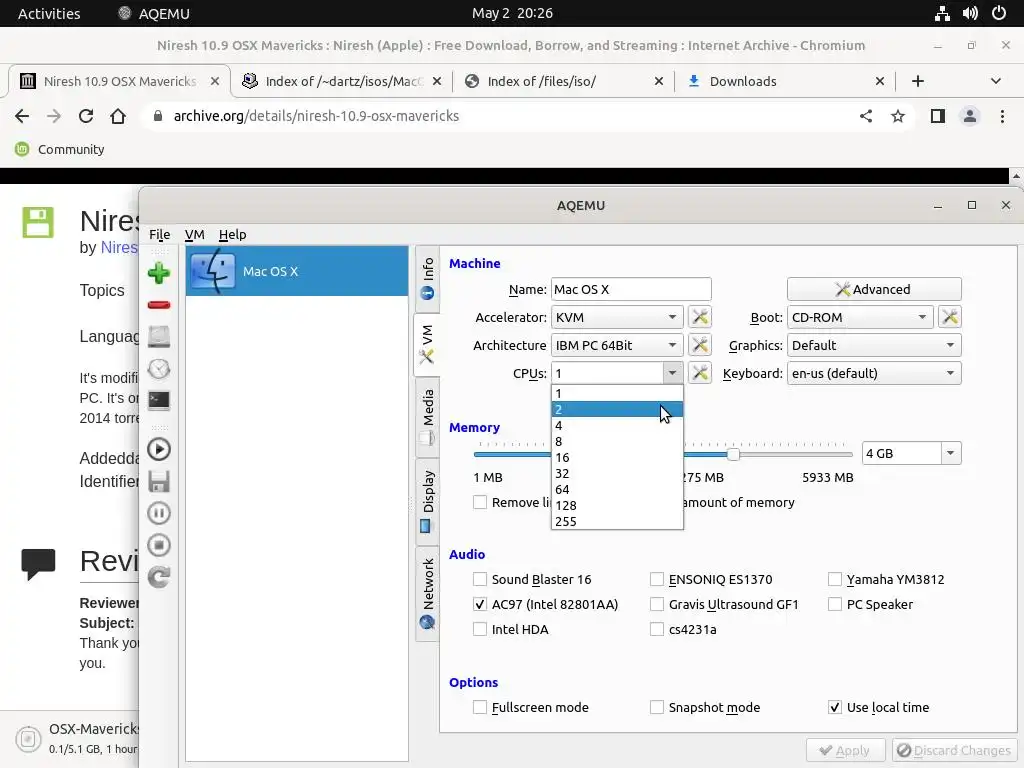Open Architecture settings wrench icon
Viewport: 1024px width, 768px height.
699,345
